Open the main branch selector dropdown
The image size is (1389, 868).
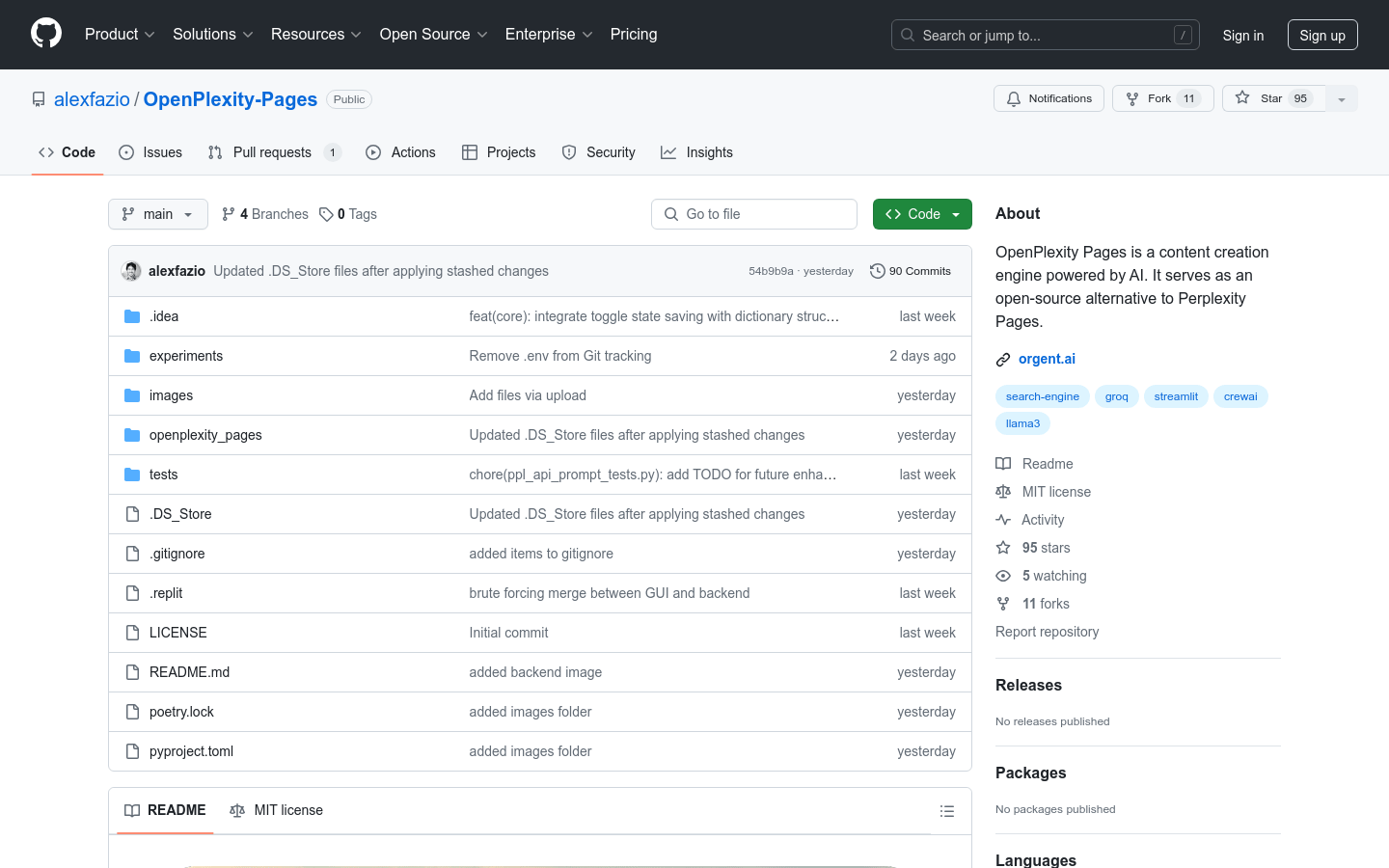click(x=158, y=214)
